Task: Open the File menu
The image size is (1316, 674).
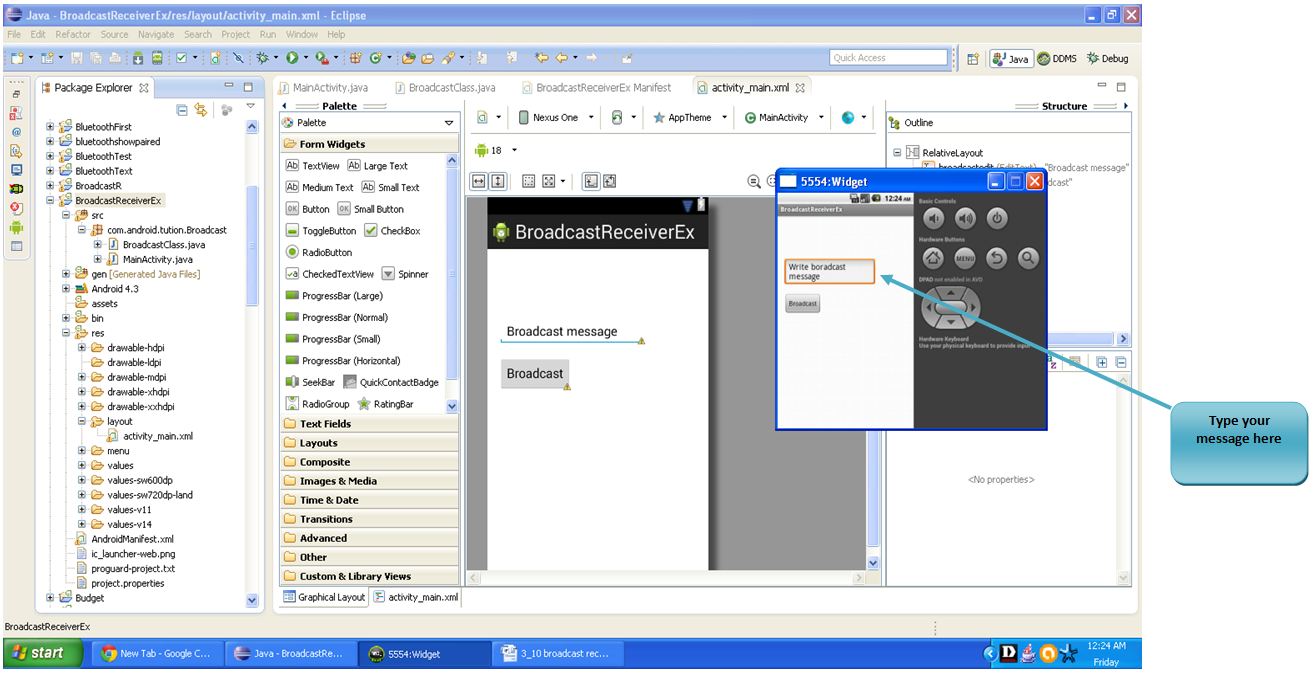Action: pos(14,34)
